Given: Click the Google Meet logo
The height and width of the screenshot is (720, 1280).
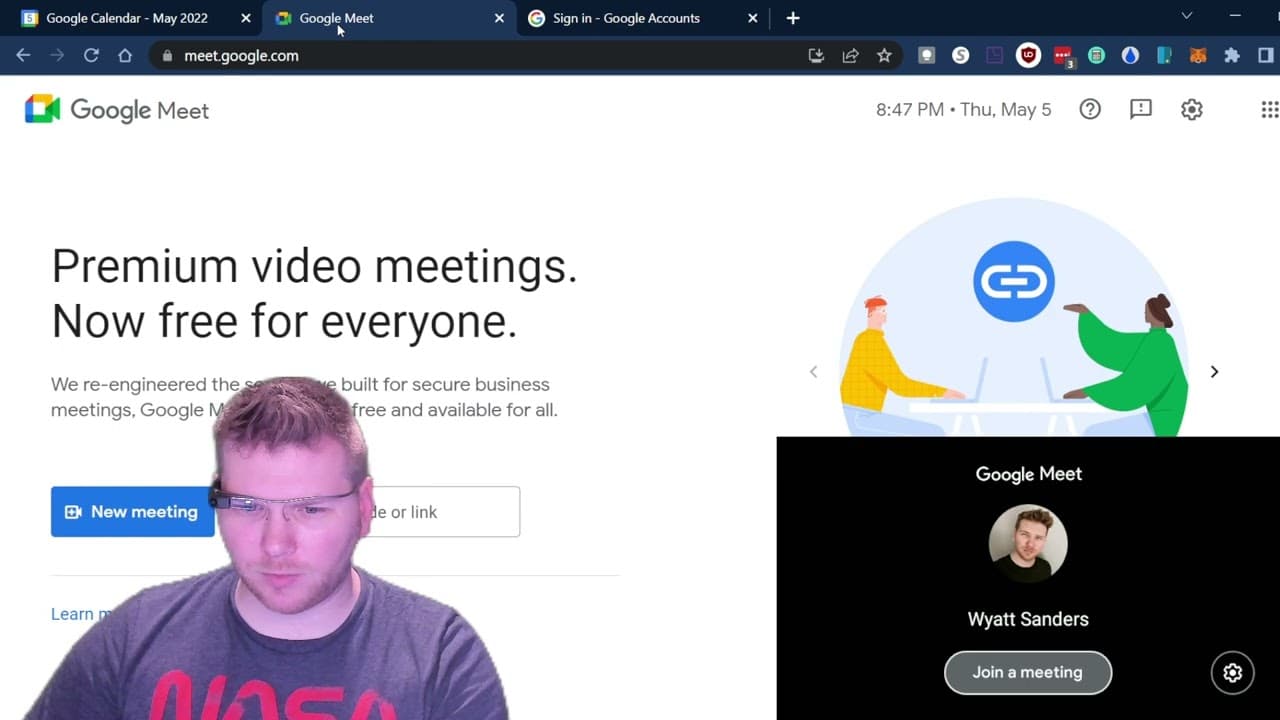Looking at the screenshot, I should (x=117, y=110).
